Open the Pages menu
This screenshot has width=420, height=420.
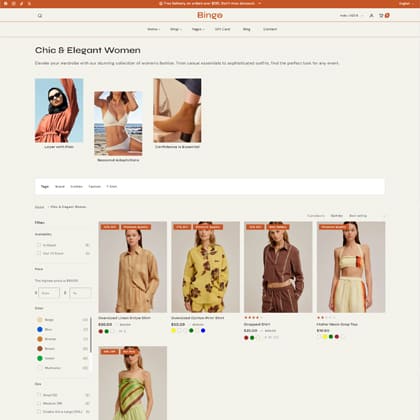tap(198, 29)
